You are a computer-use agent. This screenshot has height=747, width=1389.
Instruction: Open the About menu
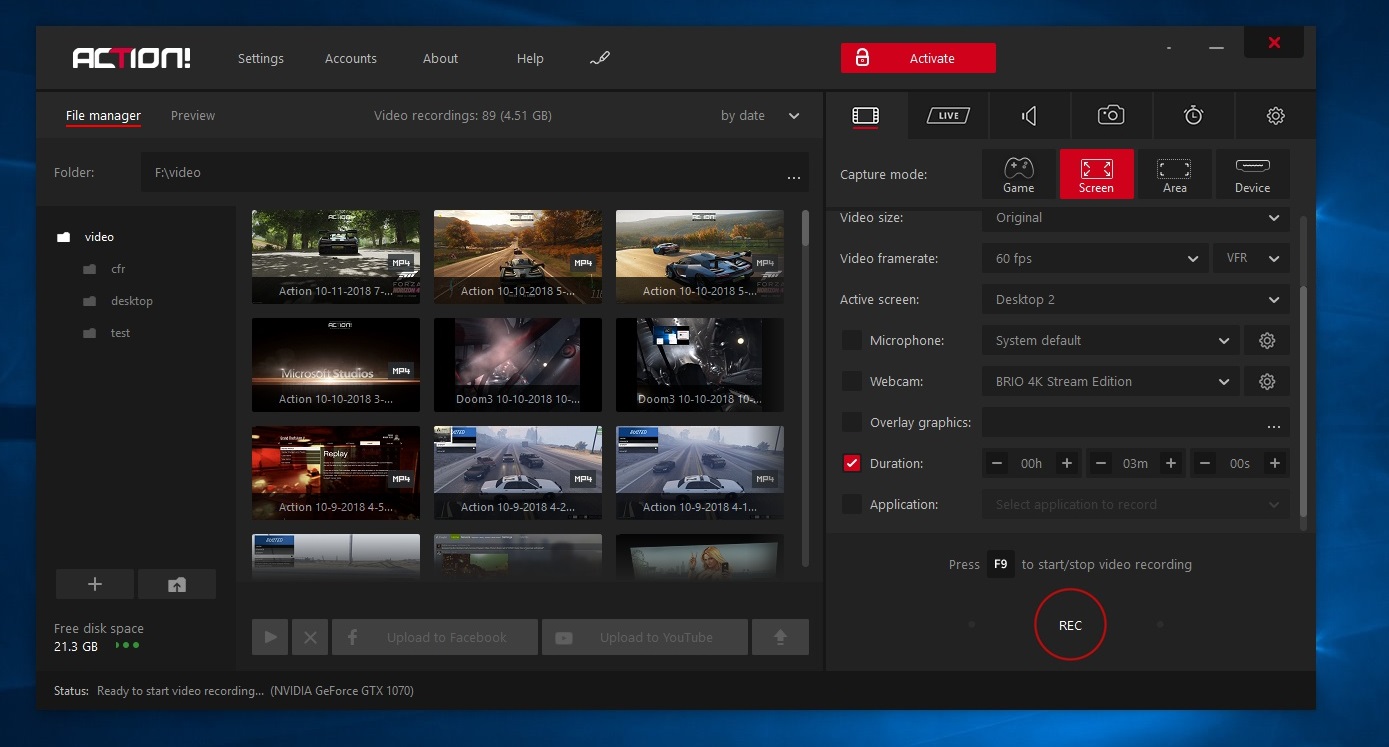click(440, 59)
